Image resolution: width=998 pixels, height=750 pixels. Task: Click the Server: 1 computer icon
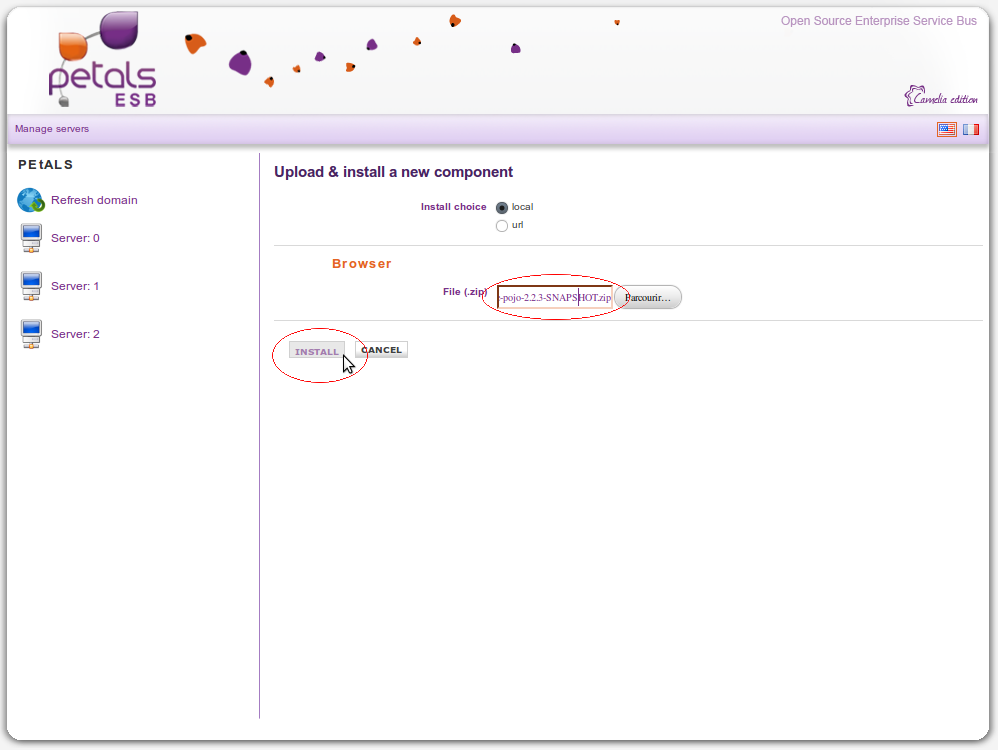click(31, 287)
